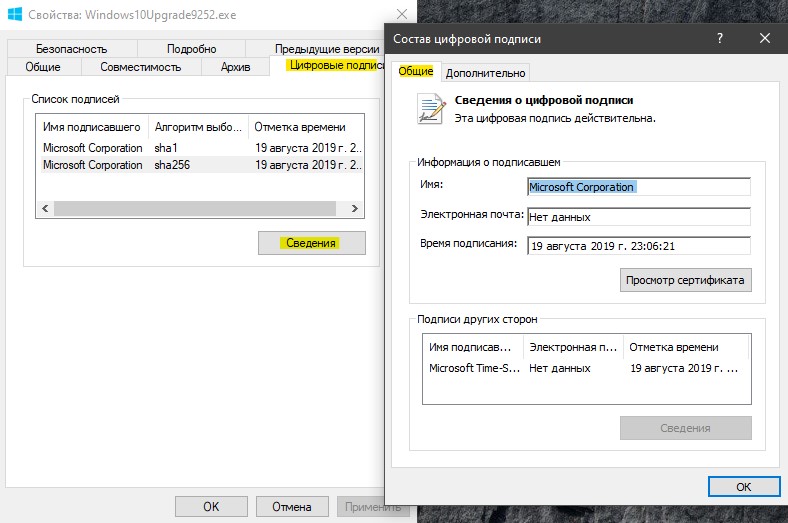
Task: Close the Состав цифровой подписи dialog
Action: (765, 38)
